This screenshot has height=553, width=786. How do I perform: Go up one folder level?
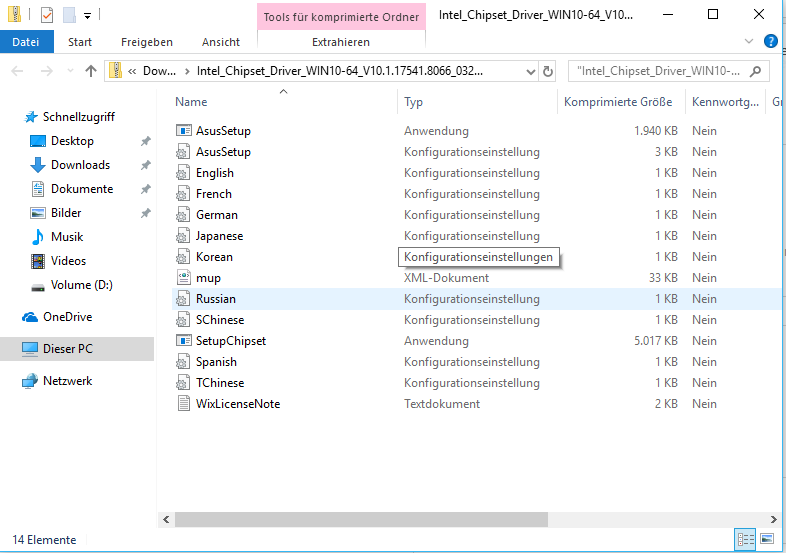91,71
